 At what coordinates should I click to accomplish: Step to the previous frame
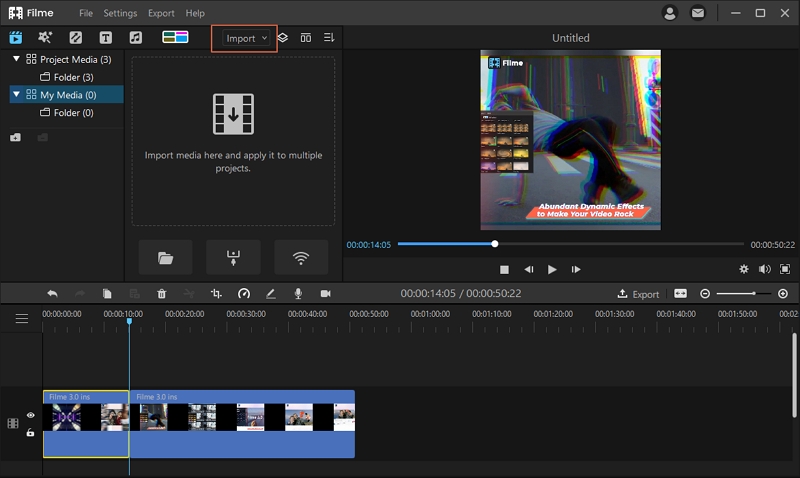click(529, 269)
